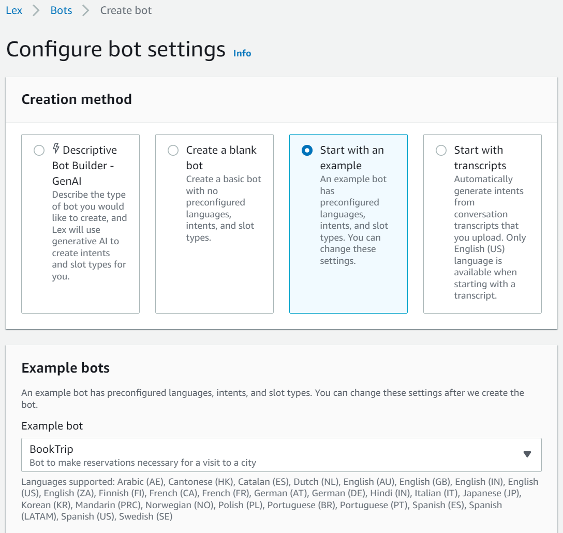Click the Create bot breadcrumb item
563x533 pixels.
(126, 10)
